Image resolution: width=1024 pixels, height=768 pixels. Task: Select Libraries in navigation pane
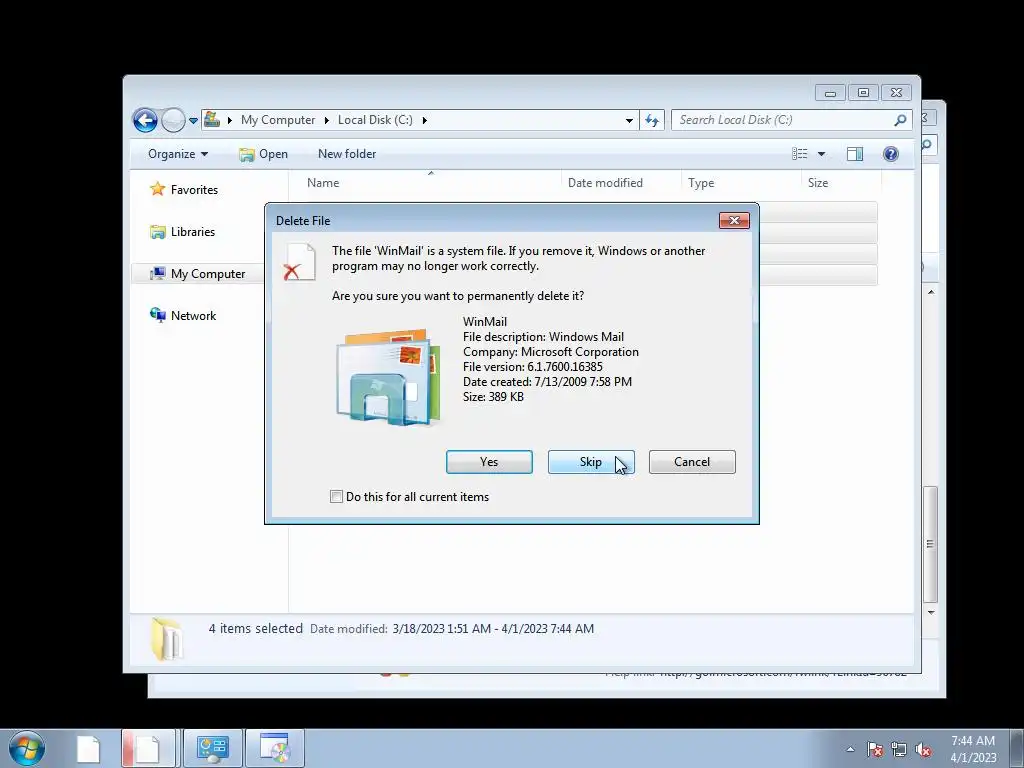pyautogui.click(x=193, y=232)
